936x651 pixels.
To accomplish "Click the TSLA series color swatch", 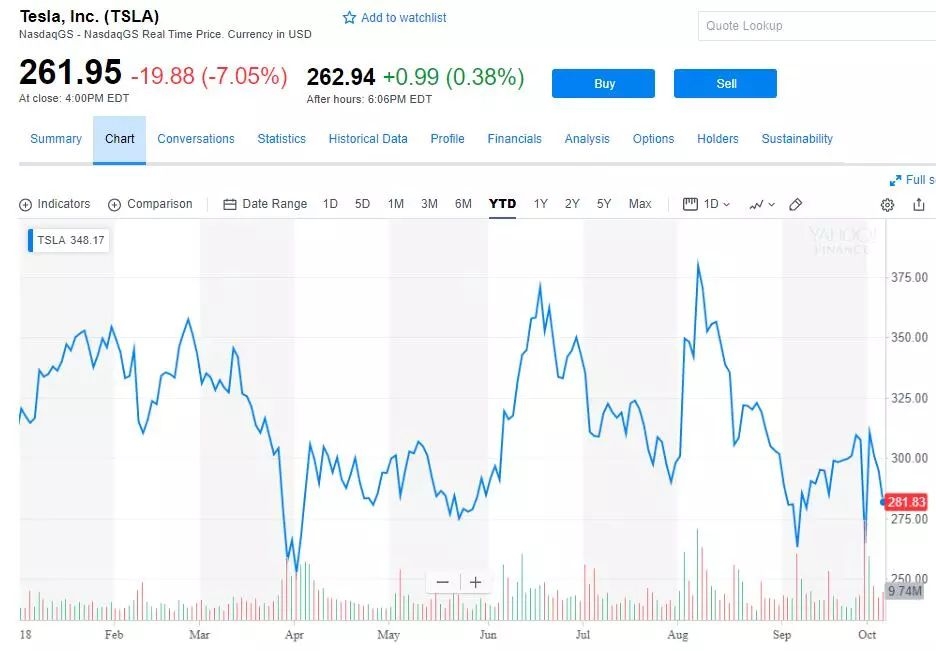I will [31, 240].
